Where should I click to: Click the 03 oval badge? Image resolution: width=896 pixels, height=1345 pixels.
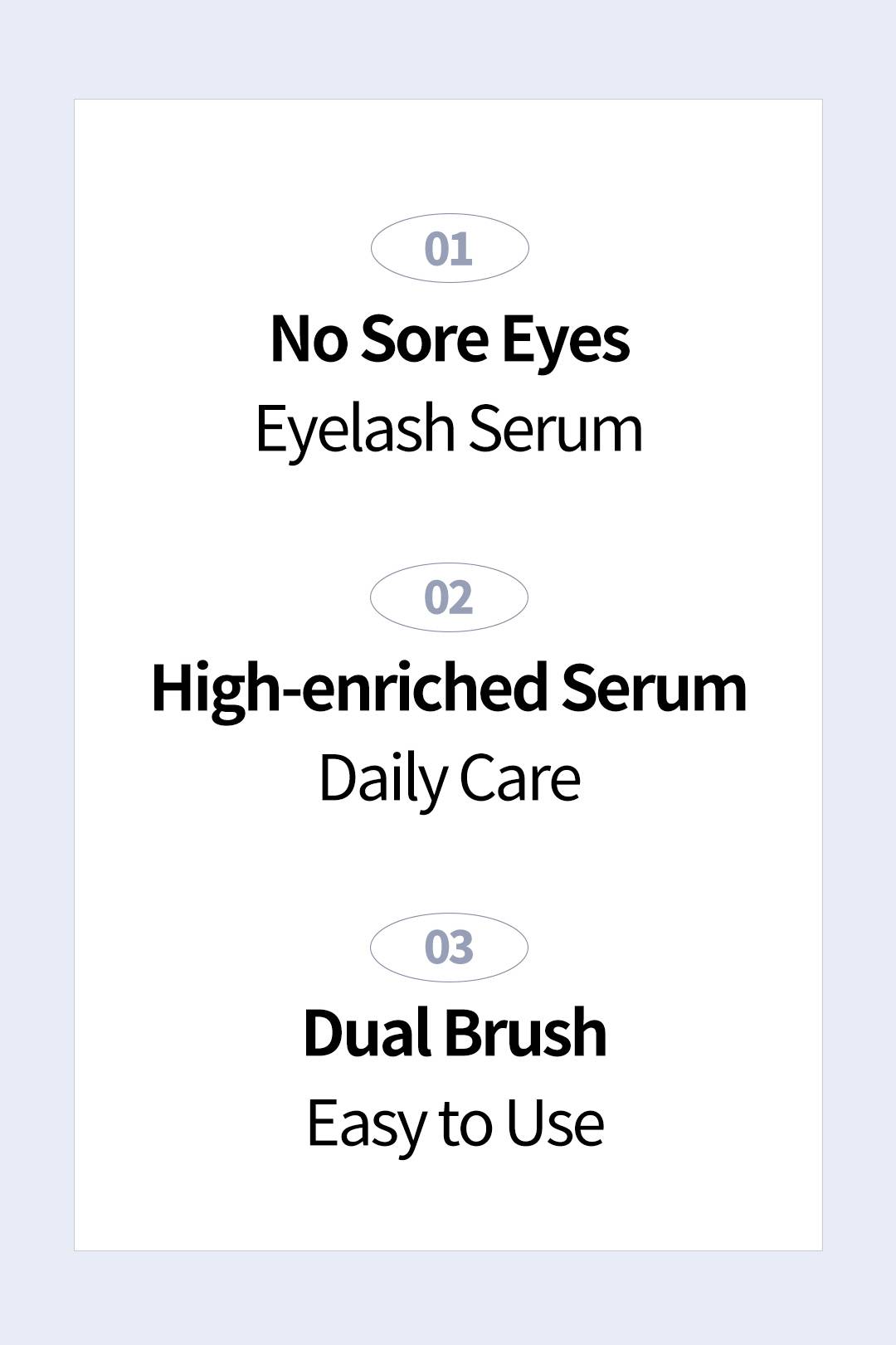click(x=449, y=948)
